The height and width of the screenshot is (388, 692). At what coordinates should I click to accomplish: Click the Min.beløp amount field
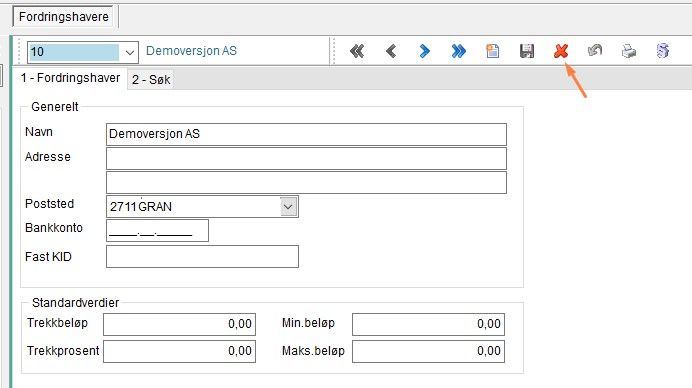[x=428, y=324]
